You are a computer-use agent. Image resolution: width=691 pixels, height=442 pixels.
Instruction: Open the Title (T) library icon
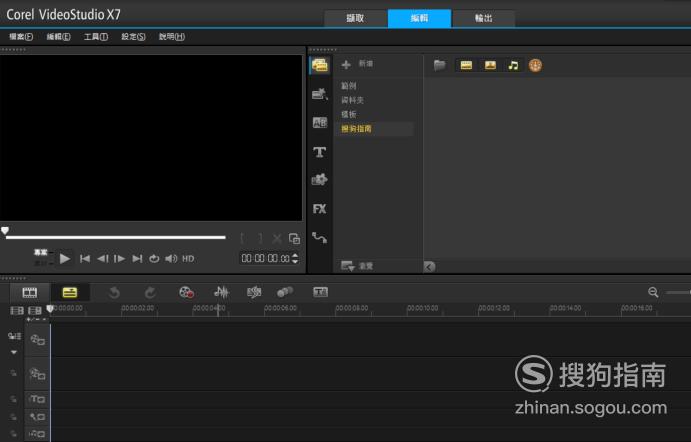(x=319, y=152)
